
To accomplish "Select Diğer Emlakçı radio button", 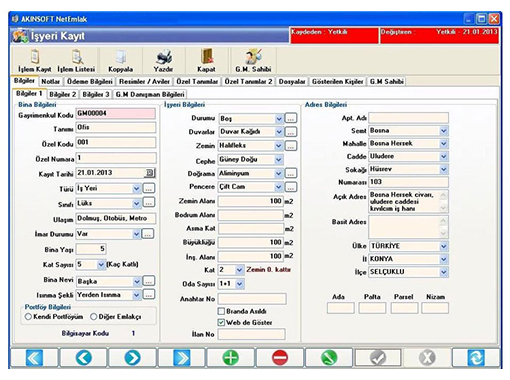I will coord(94,317).
